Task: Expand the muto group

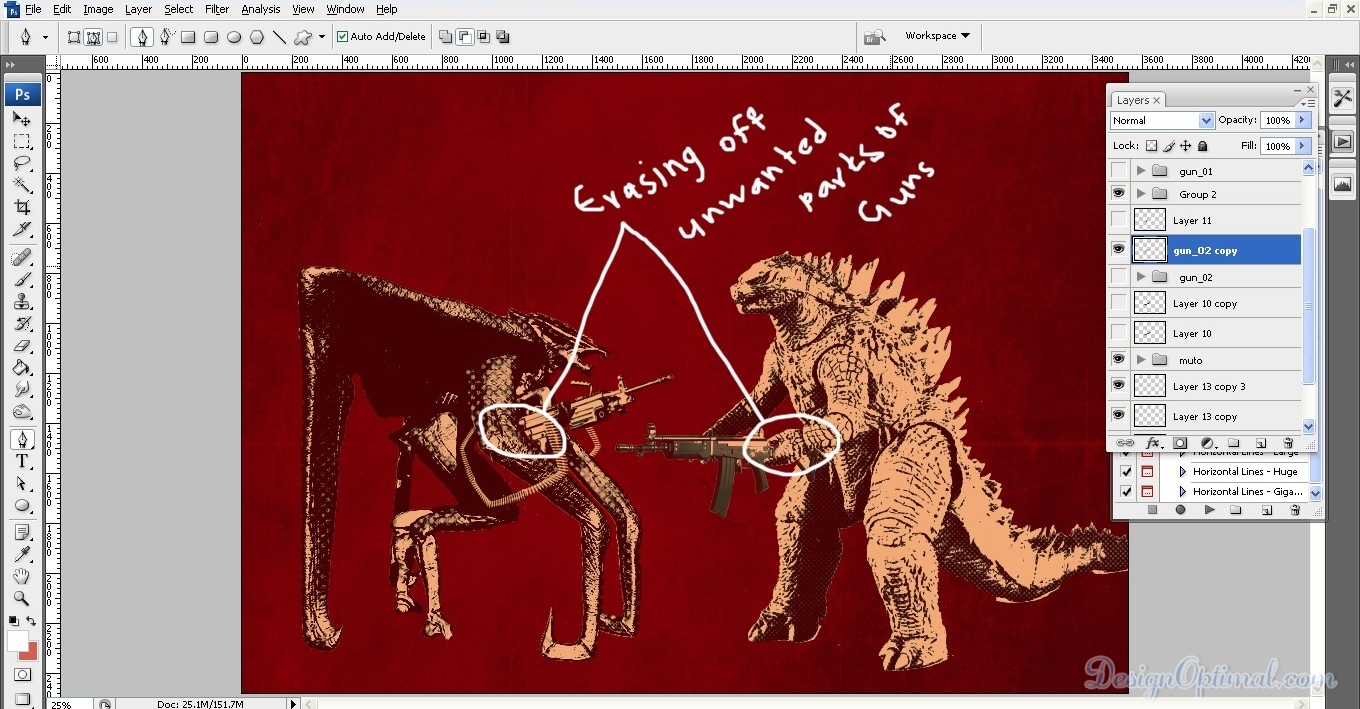Action: point(1141,360)
